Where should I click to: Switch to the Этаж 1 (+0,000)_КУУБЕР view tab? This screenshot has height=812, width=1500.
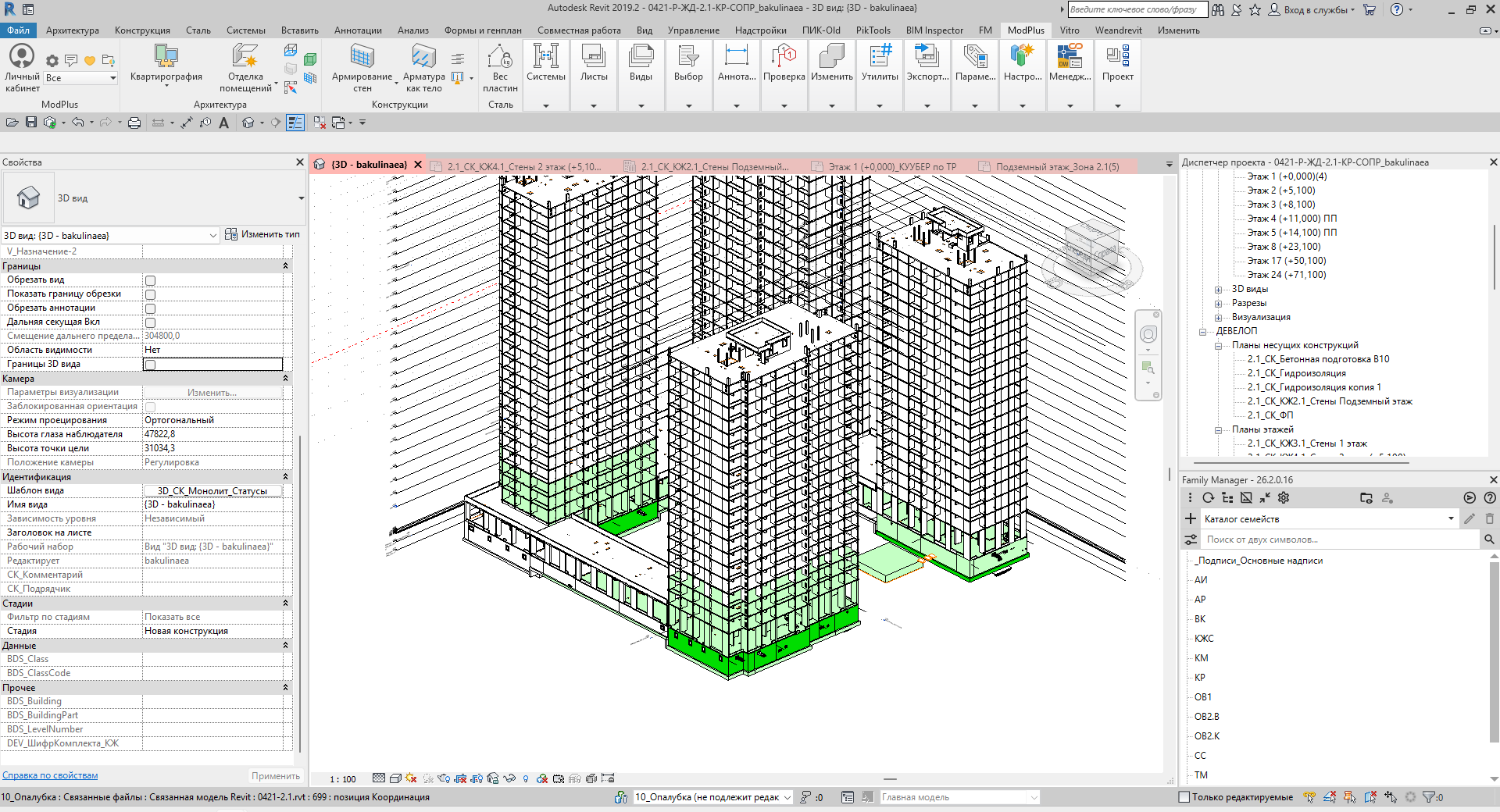pos(891,166)
